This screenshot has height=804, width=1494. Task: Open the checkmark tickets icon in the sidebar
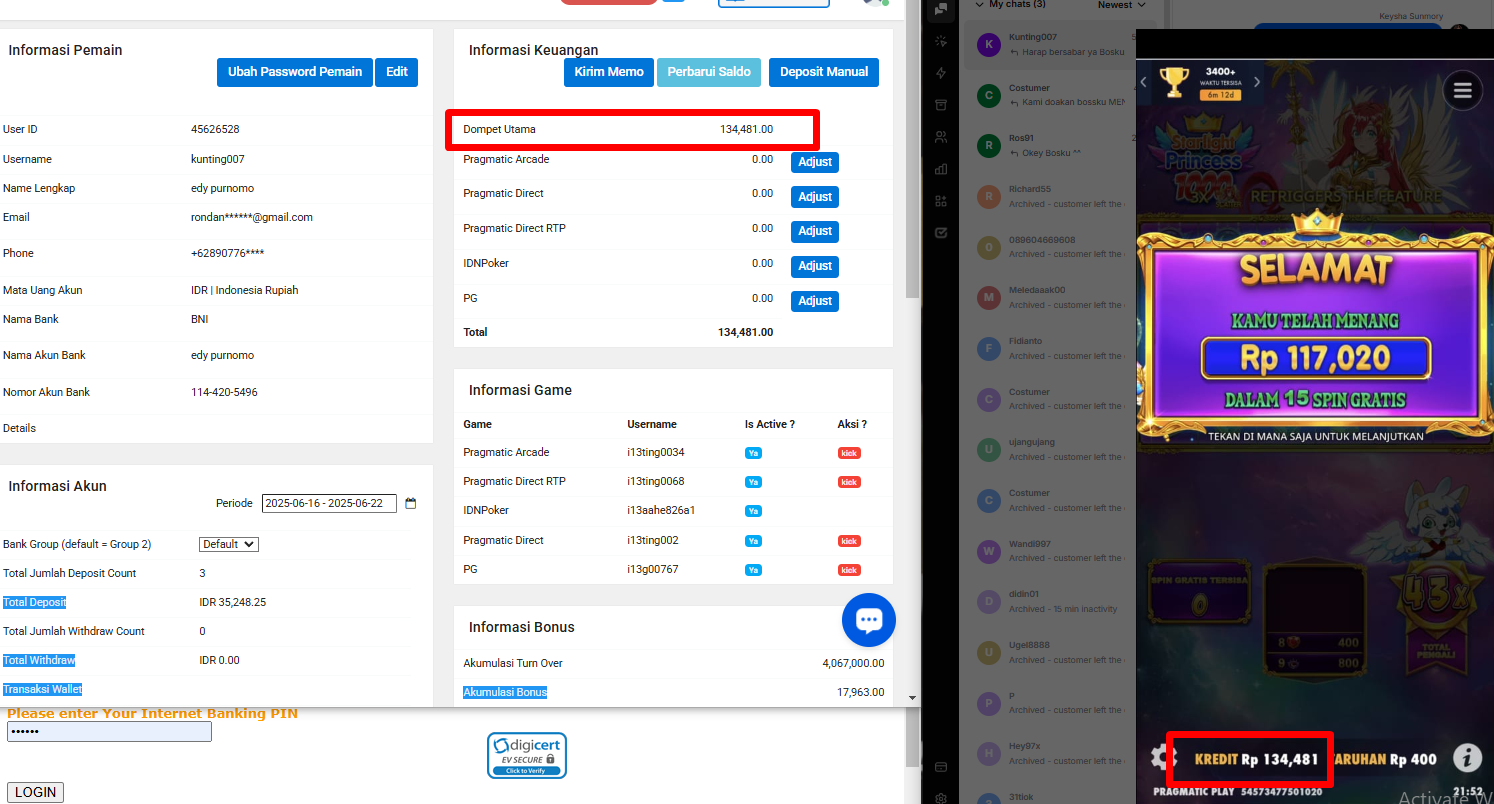(940, 233)
